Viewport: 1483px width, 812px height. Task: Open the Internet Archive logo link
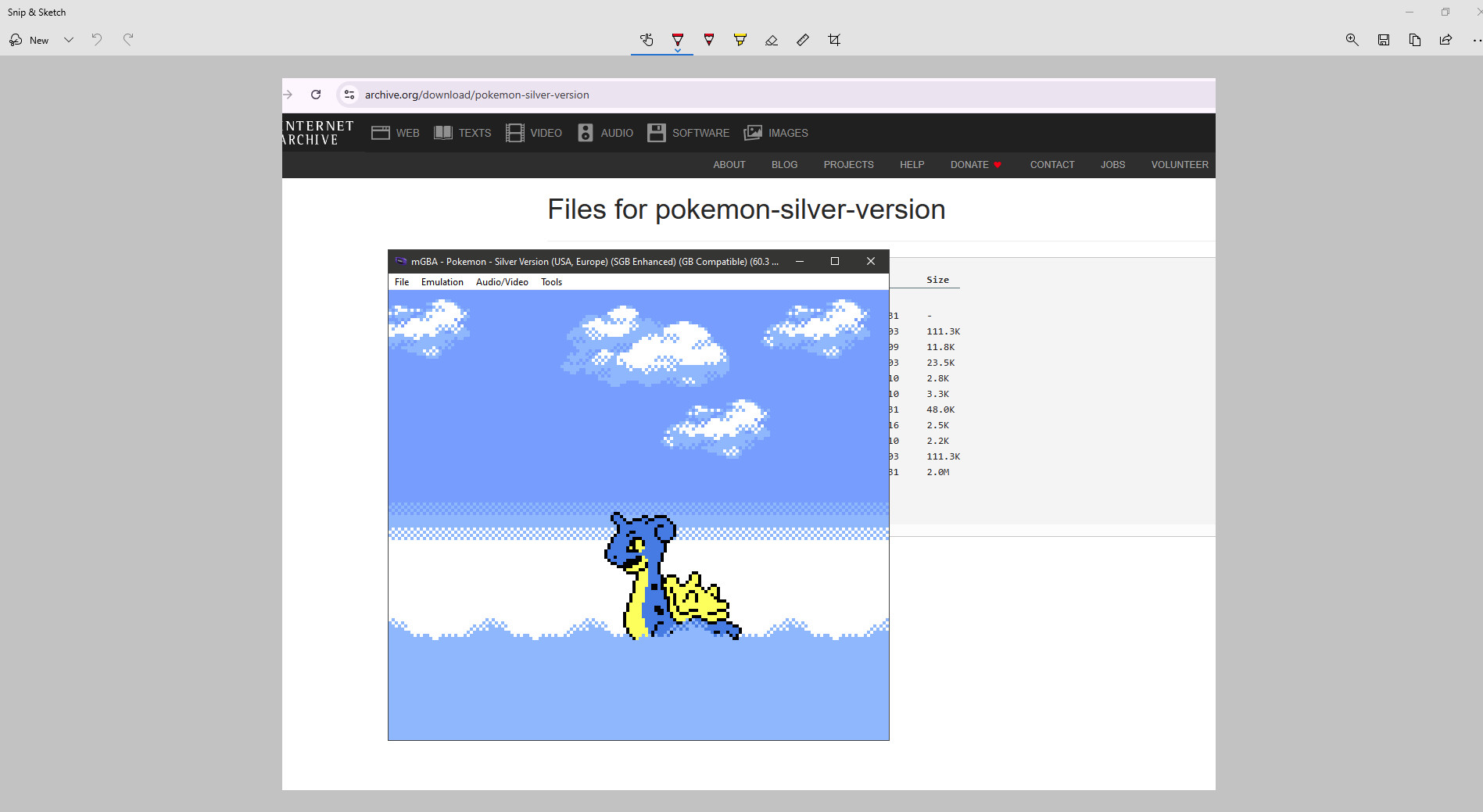(x=319, y=133)
